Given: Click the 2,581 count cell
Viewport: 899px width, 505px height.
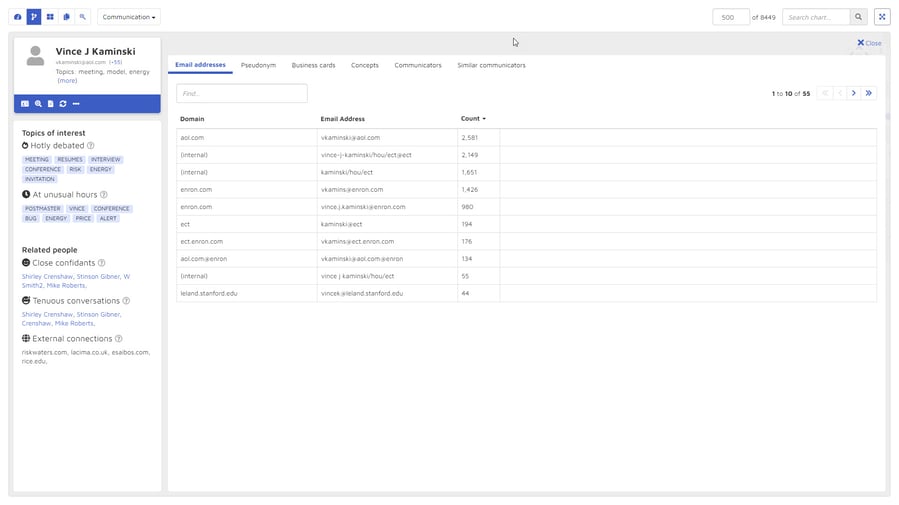Looking at the screenshot, I should click(478, 138).
